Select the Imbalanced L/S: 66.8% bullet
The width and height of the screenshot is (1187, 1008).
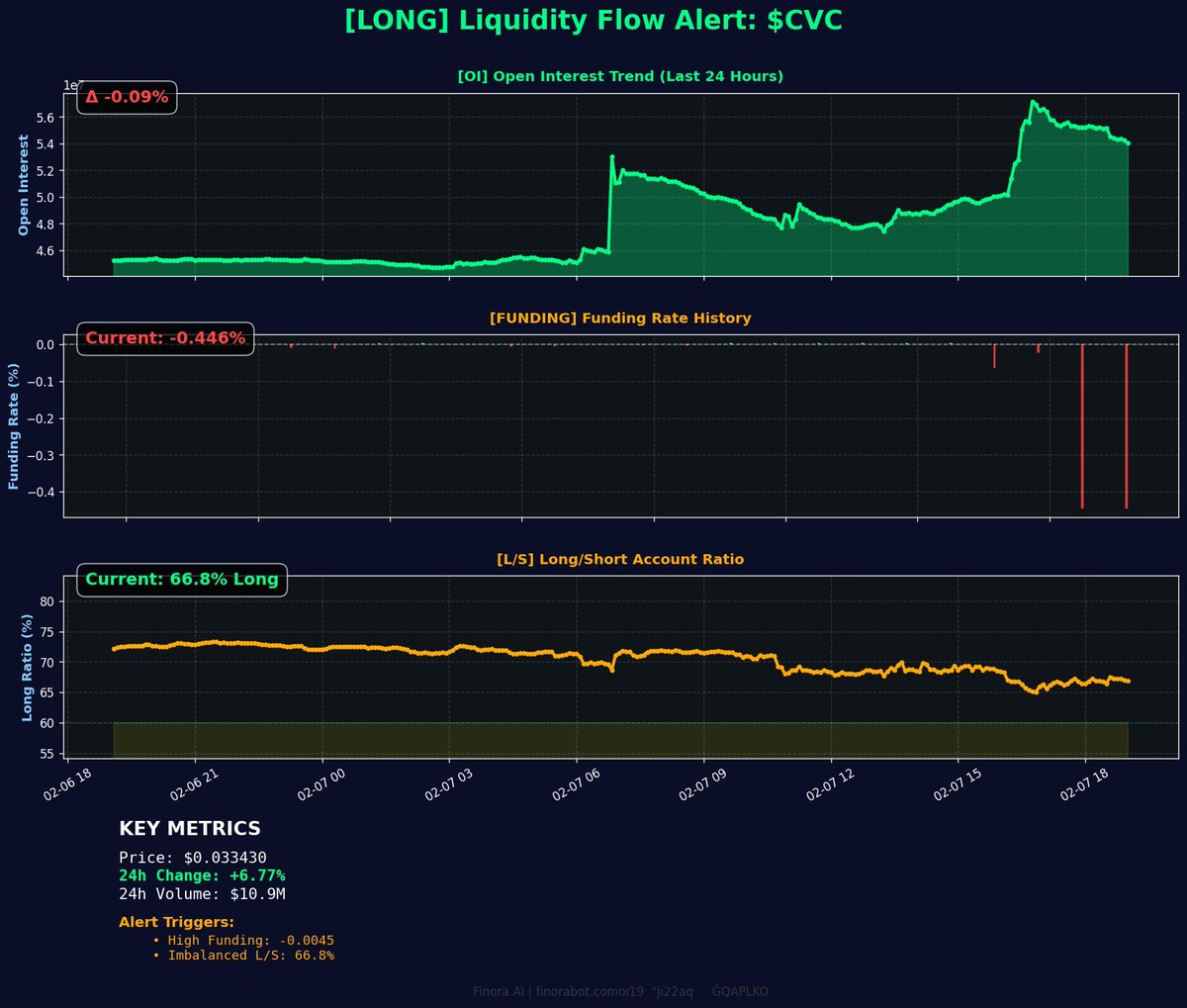243,956
